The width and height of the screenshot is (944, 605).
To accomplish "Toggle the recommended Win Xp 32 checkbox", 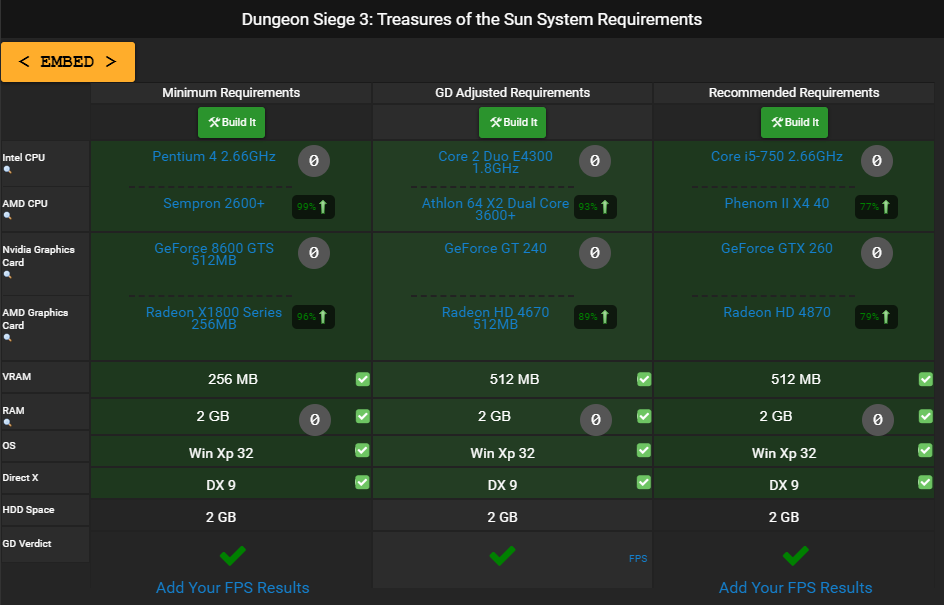I will [925, 451].
